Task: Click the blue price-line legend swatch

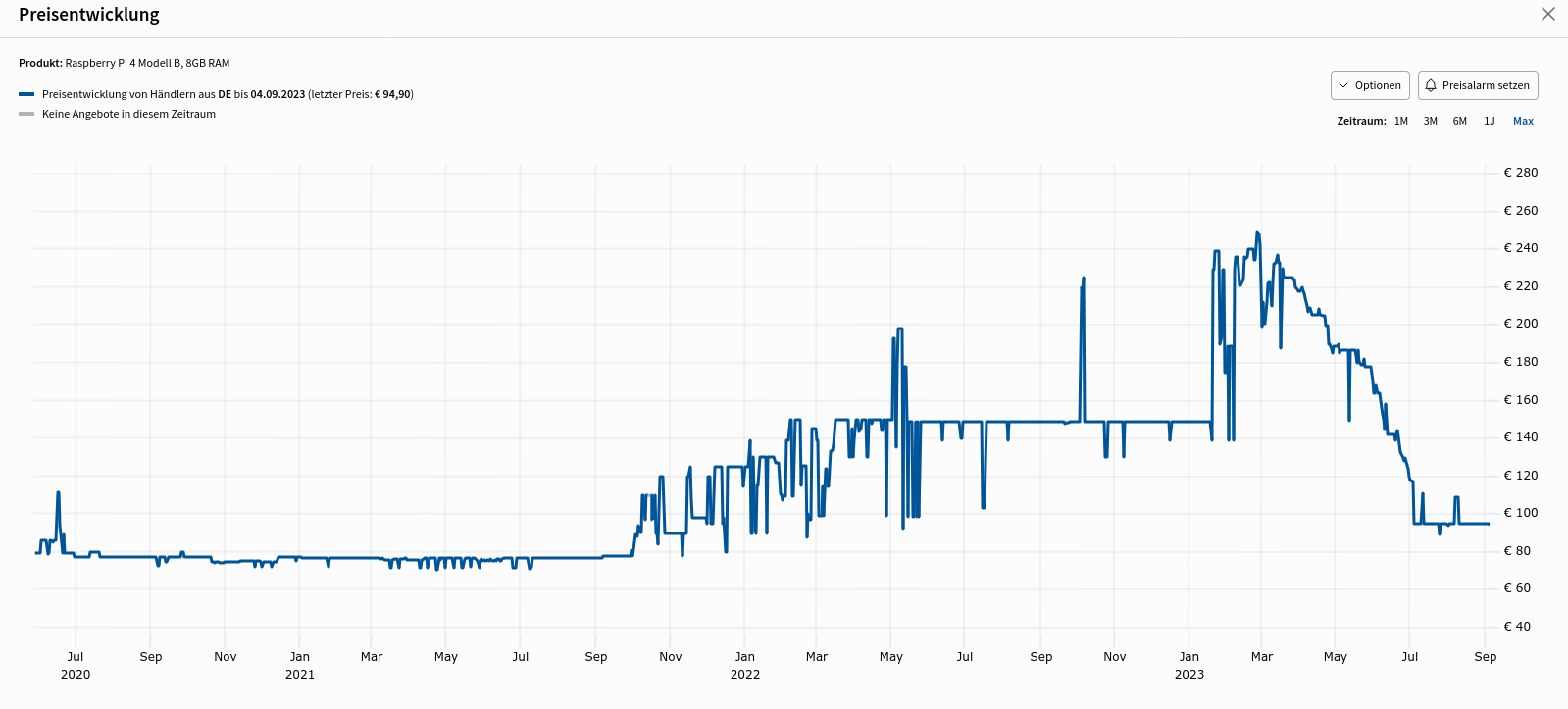Action: click(x=26, y=94)
